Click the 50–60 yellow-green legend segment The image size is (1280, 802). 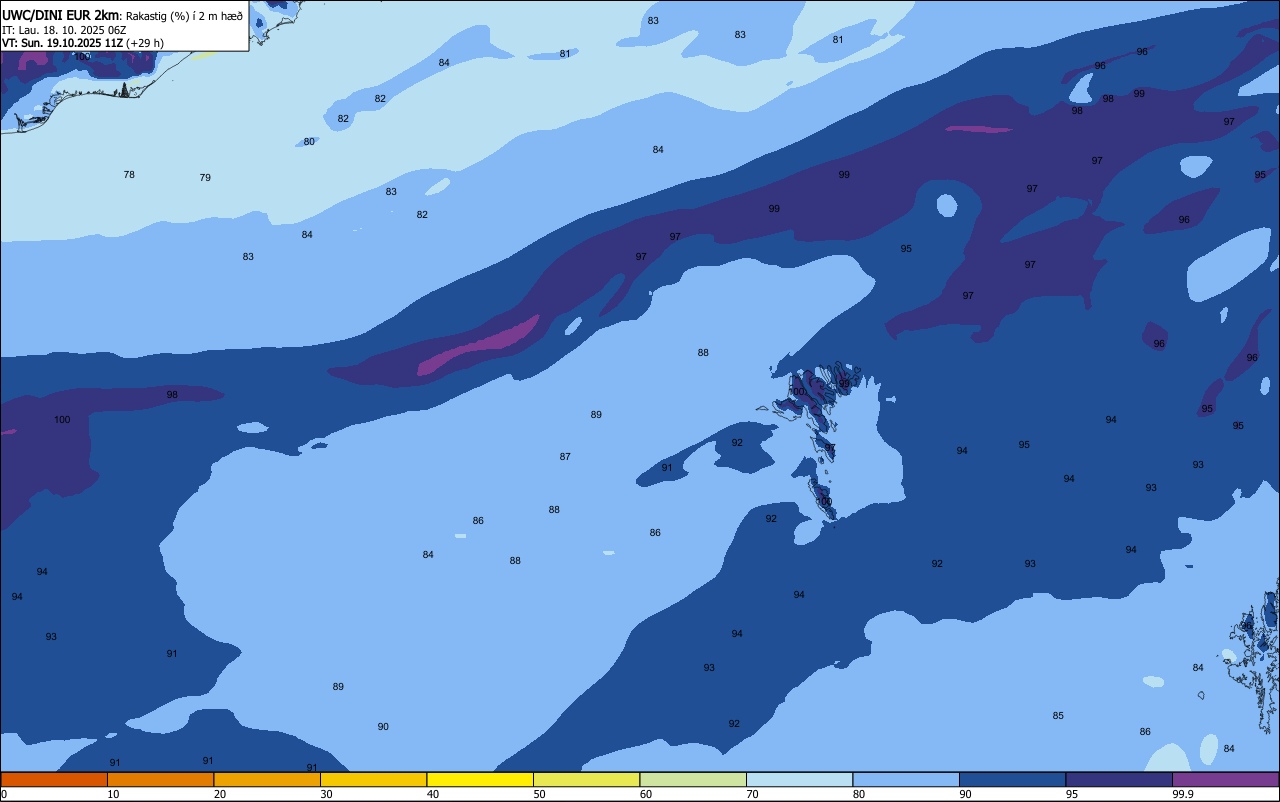[586, 779]
